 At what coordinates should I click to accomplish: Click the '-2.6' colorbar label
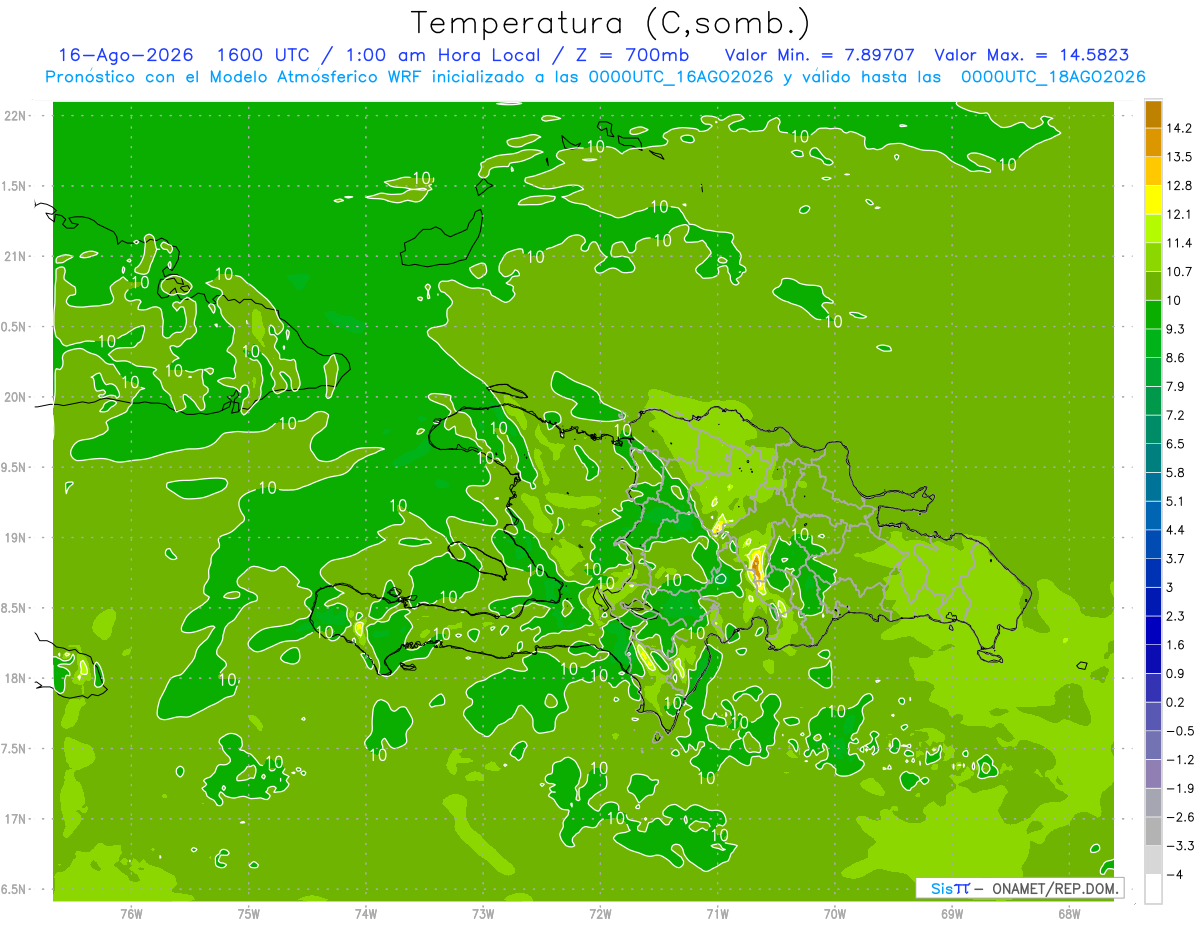coord(1179,818)
